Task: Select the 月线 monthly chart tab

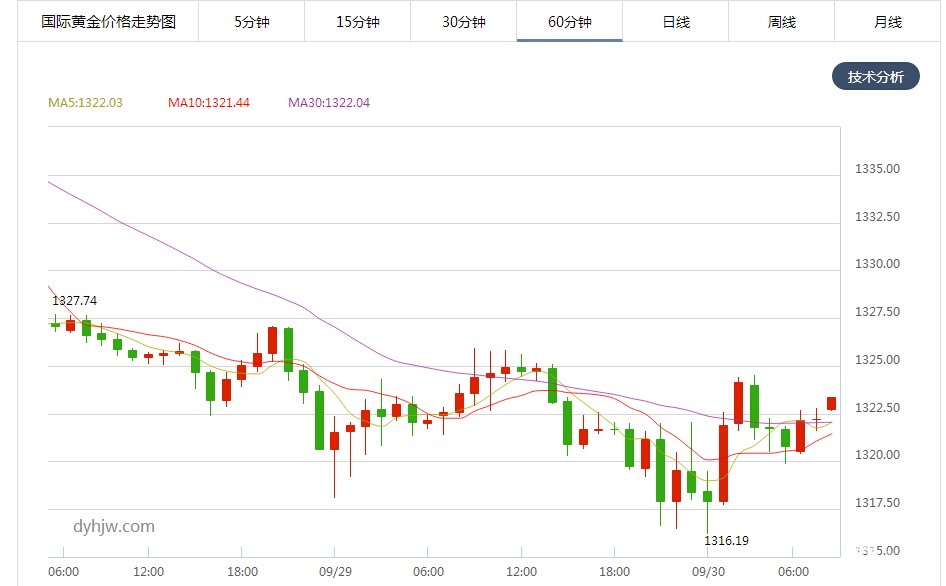Action: click(x=888, y=22)
